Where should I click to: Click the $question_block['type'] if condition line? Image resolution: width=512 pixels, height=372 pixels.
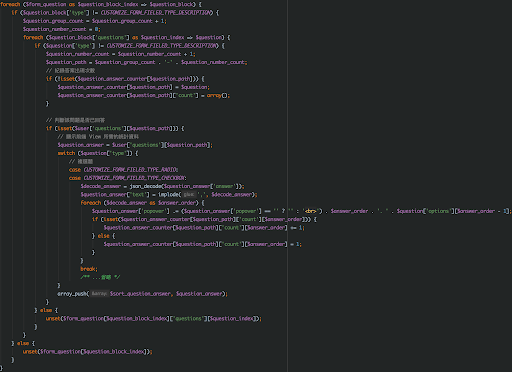tap(115, 13)
